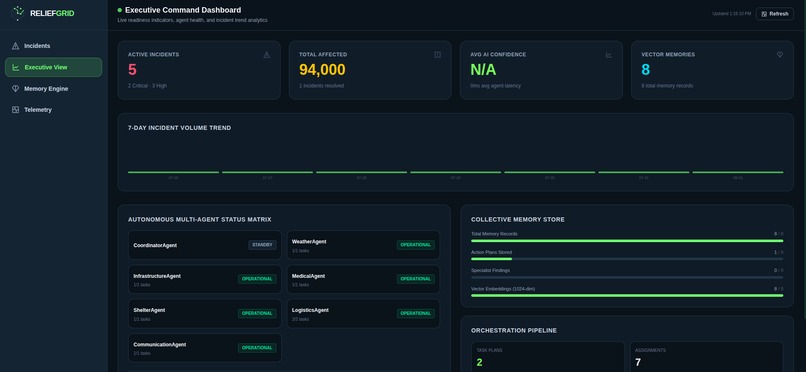Screen dimensions: 806x372
Task: Select the CoordinatorAgent card name
Action: (155, 246)
